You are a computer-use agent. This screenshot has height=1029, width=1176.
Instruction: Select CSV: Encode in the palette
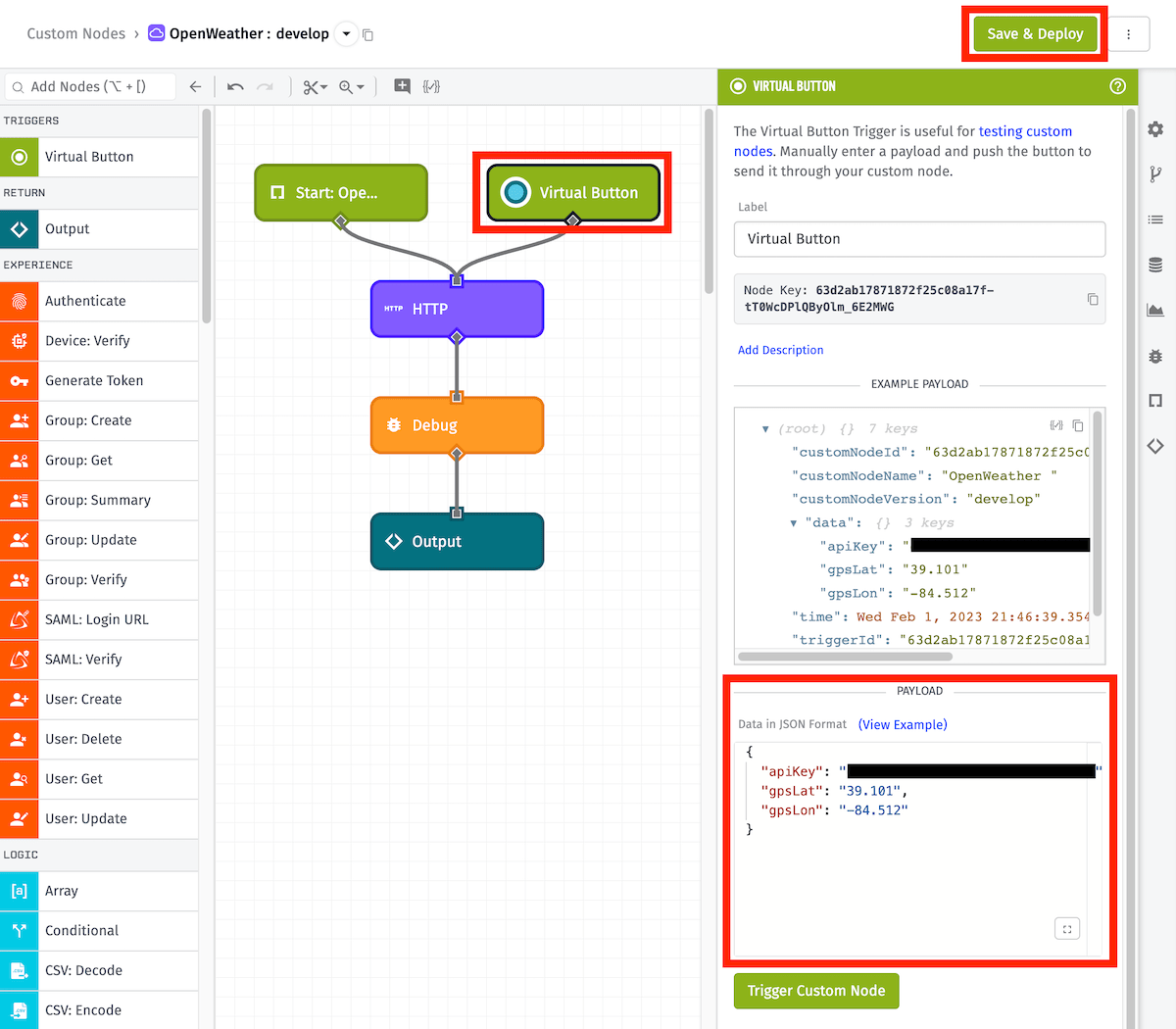click(99, 1010)
